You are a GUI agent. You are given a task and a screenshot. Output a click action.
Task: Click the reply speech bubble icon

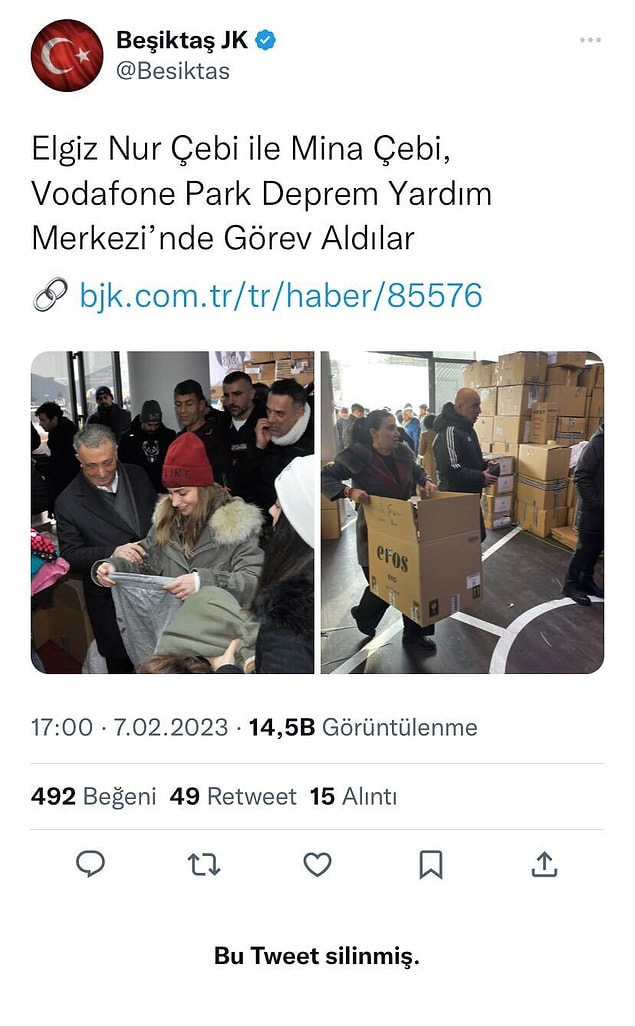click(90, 864)
